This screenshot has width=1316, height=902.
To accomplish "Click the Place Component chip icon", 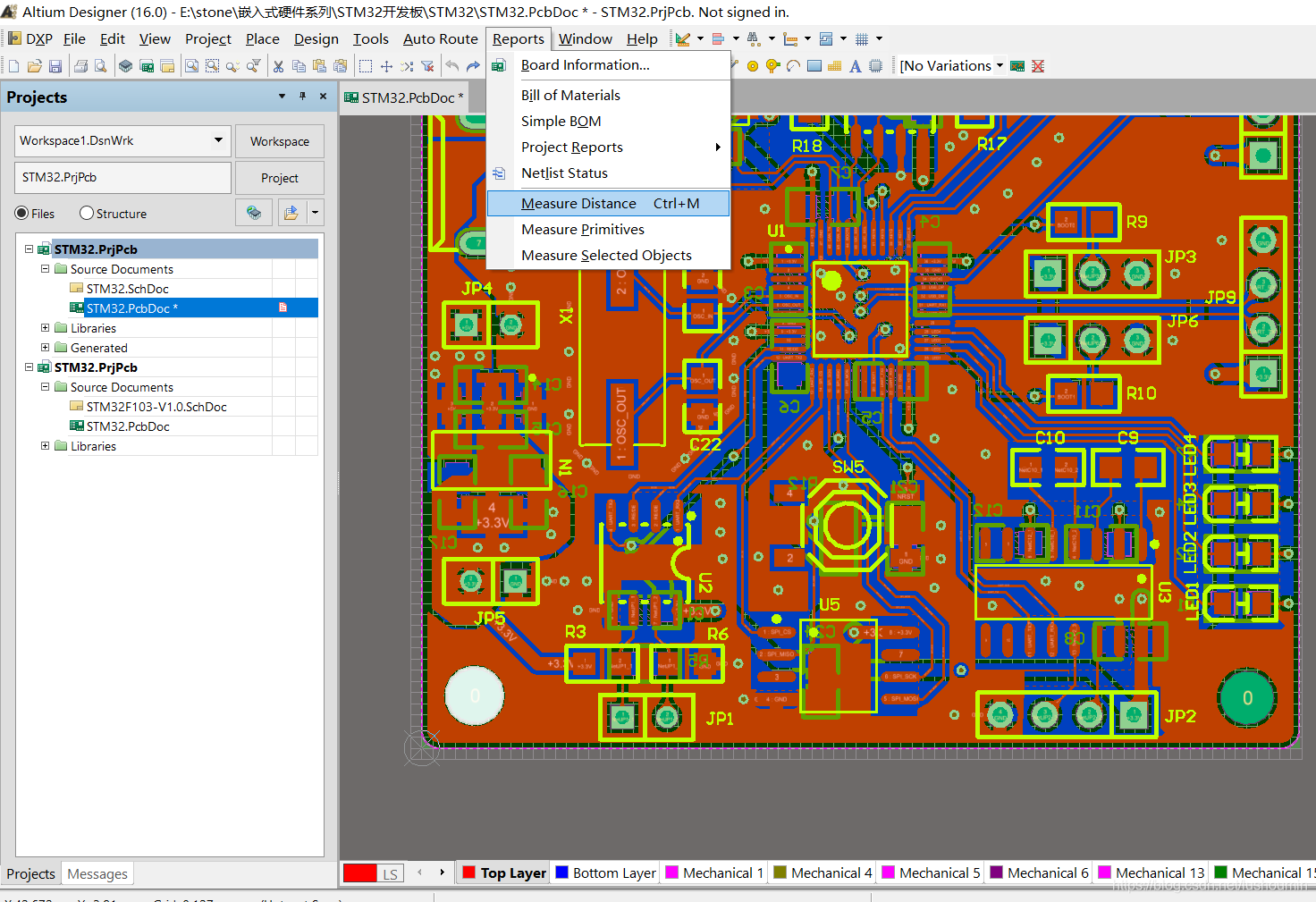I will coord(875,66).
